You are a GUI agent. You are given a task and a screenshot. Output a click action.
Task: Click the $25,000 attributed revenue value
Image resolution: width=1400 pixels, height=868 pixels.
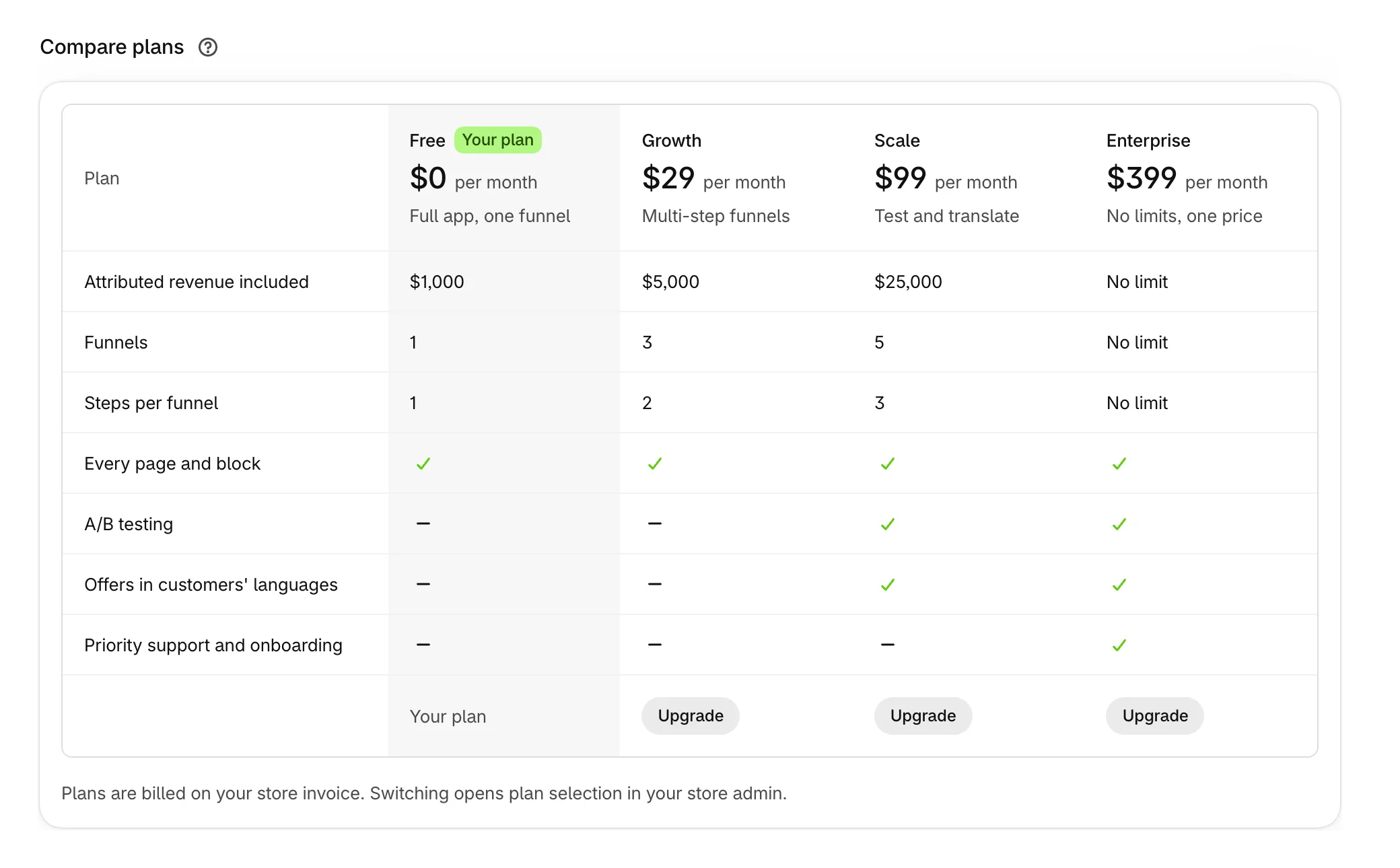coord(908,282)
